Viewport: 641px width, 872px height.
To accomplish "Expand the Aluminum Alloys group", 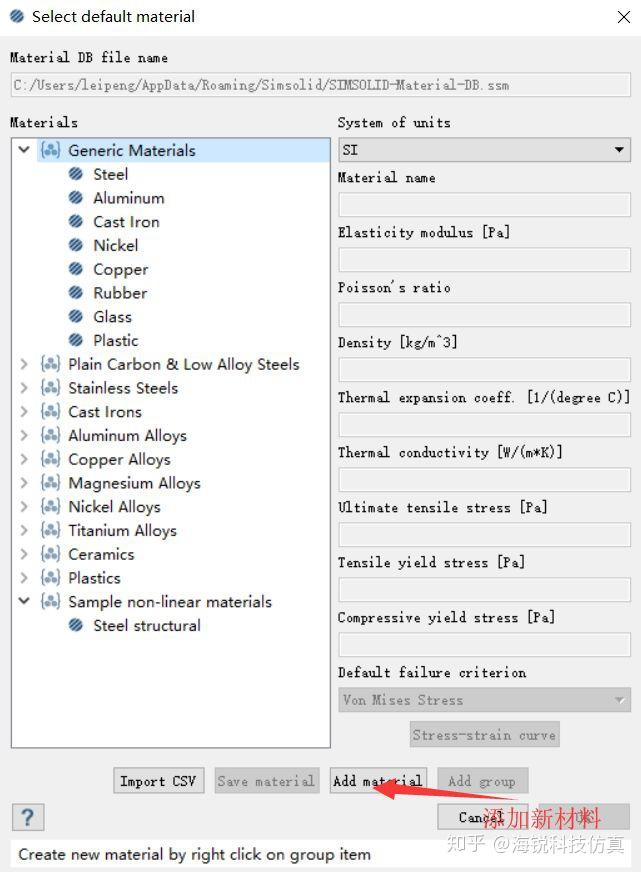I will coord(24,436).
